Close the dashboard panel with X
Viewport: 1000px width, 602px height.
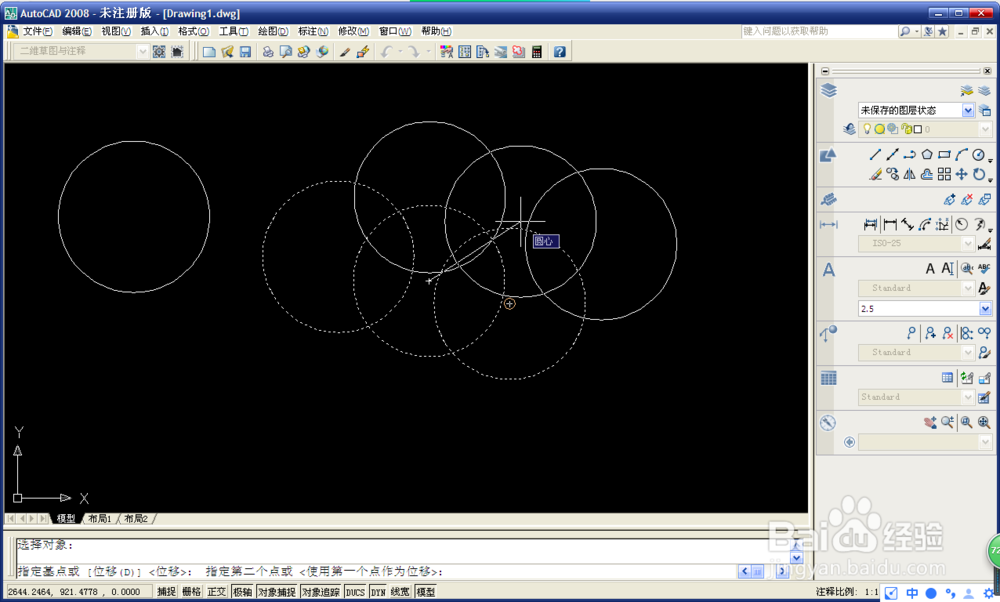pyautogui.click(x=987, y=71)
